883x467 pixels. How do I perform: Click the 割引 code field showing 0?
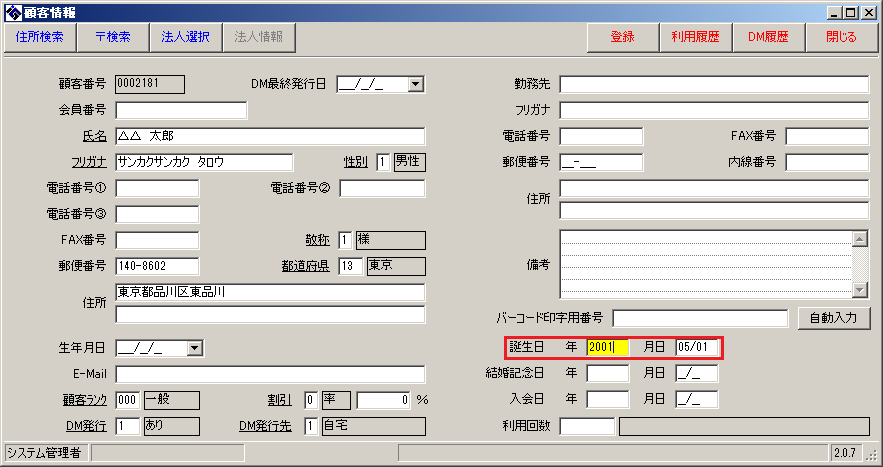coord(311,400)
